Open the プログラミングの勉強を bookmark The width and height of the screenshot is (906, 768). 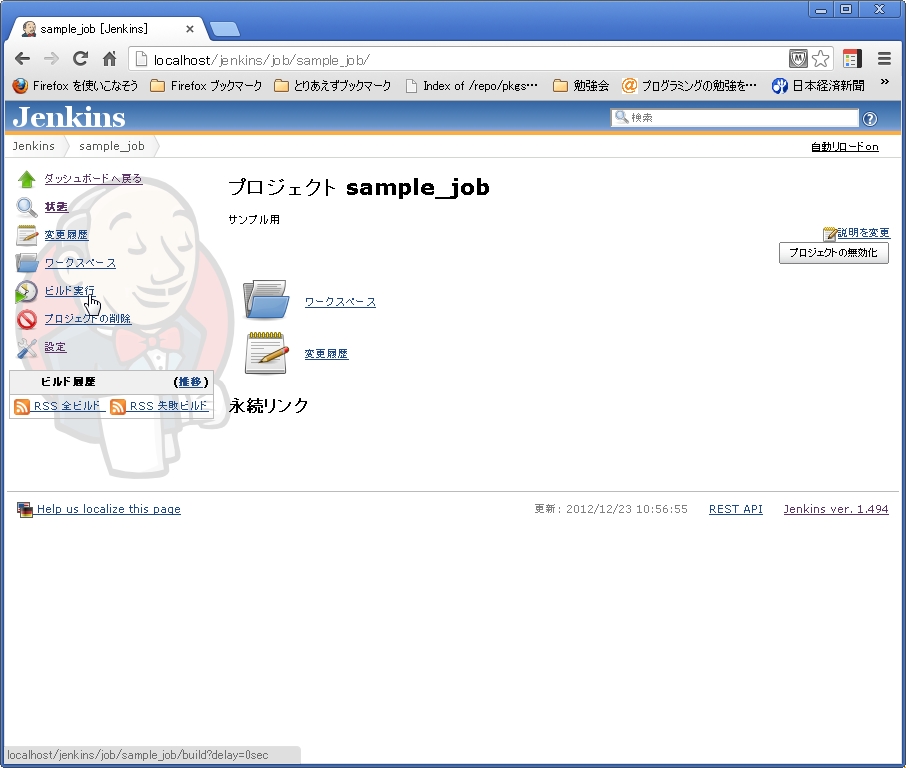click(689, 86)
